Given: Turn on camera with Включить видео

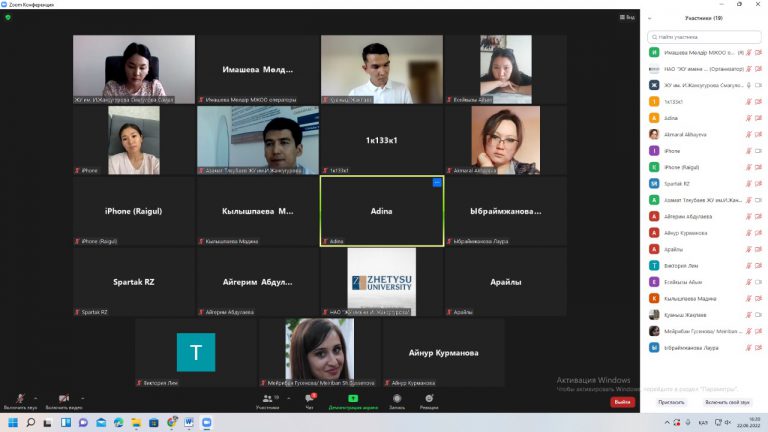Looking at the screenshot, I should (64, 398).
